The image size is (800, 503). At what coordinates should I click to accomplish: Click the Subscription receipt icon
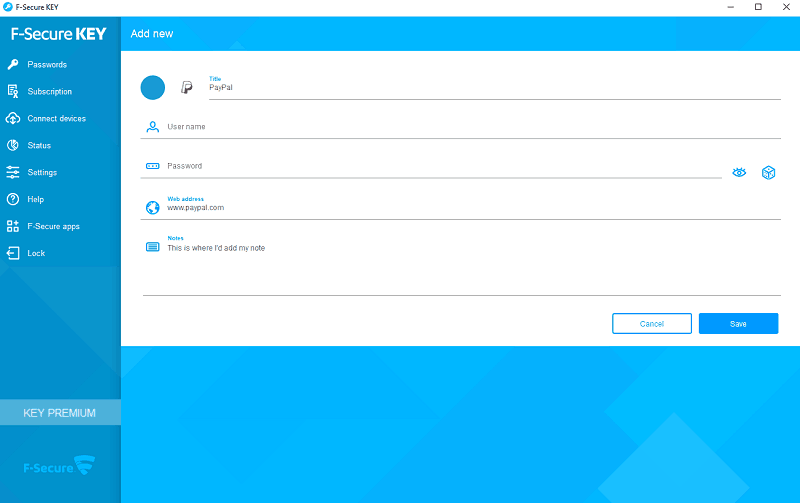click(x=13, y=91)
